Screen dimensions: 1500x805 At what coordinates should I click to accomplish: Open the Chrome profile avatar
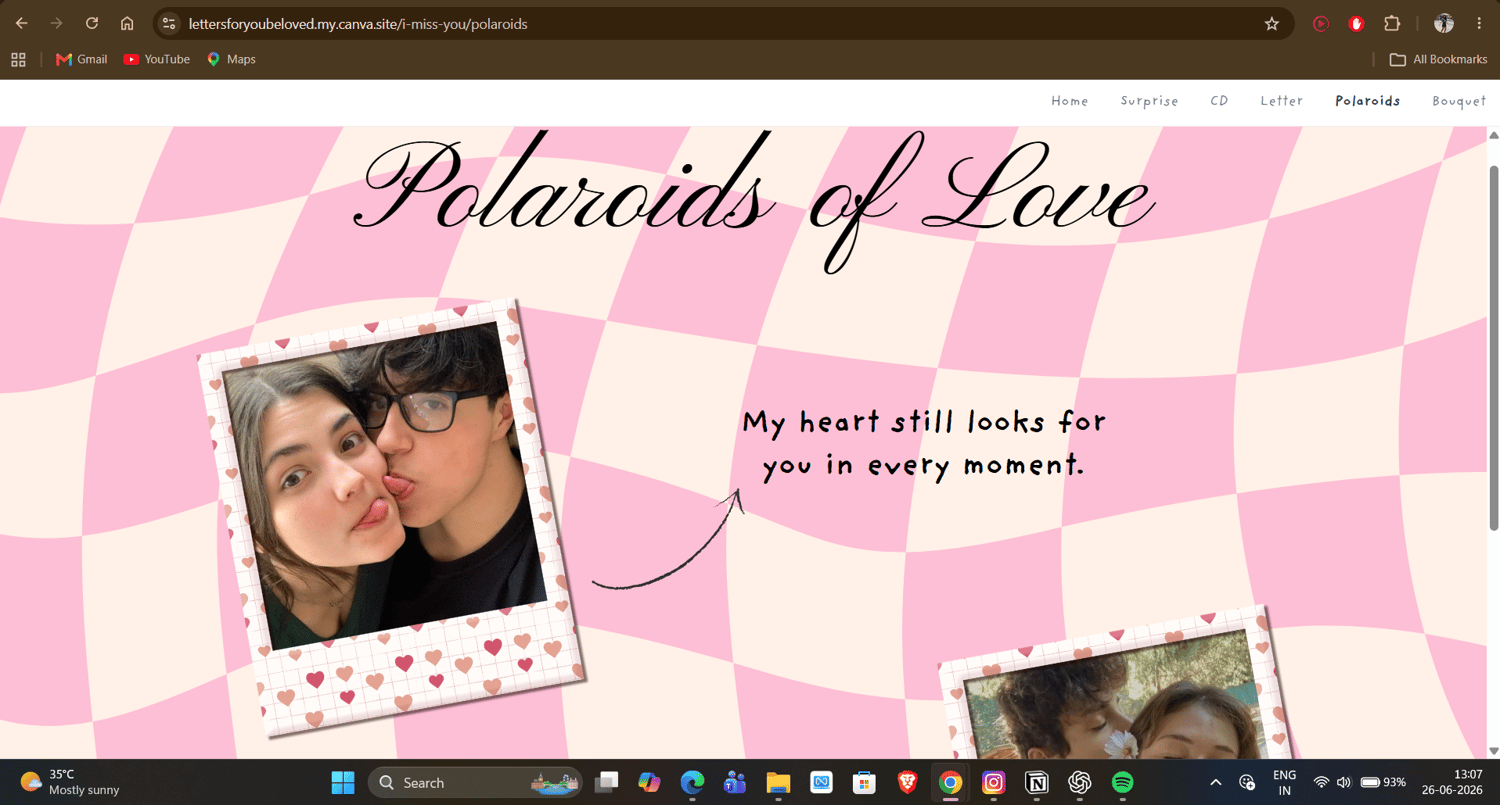coord(1443,23)
